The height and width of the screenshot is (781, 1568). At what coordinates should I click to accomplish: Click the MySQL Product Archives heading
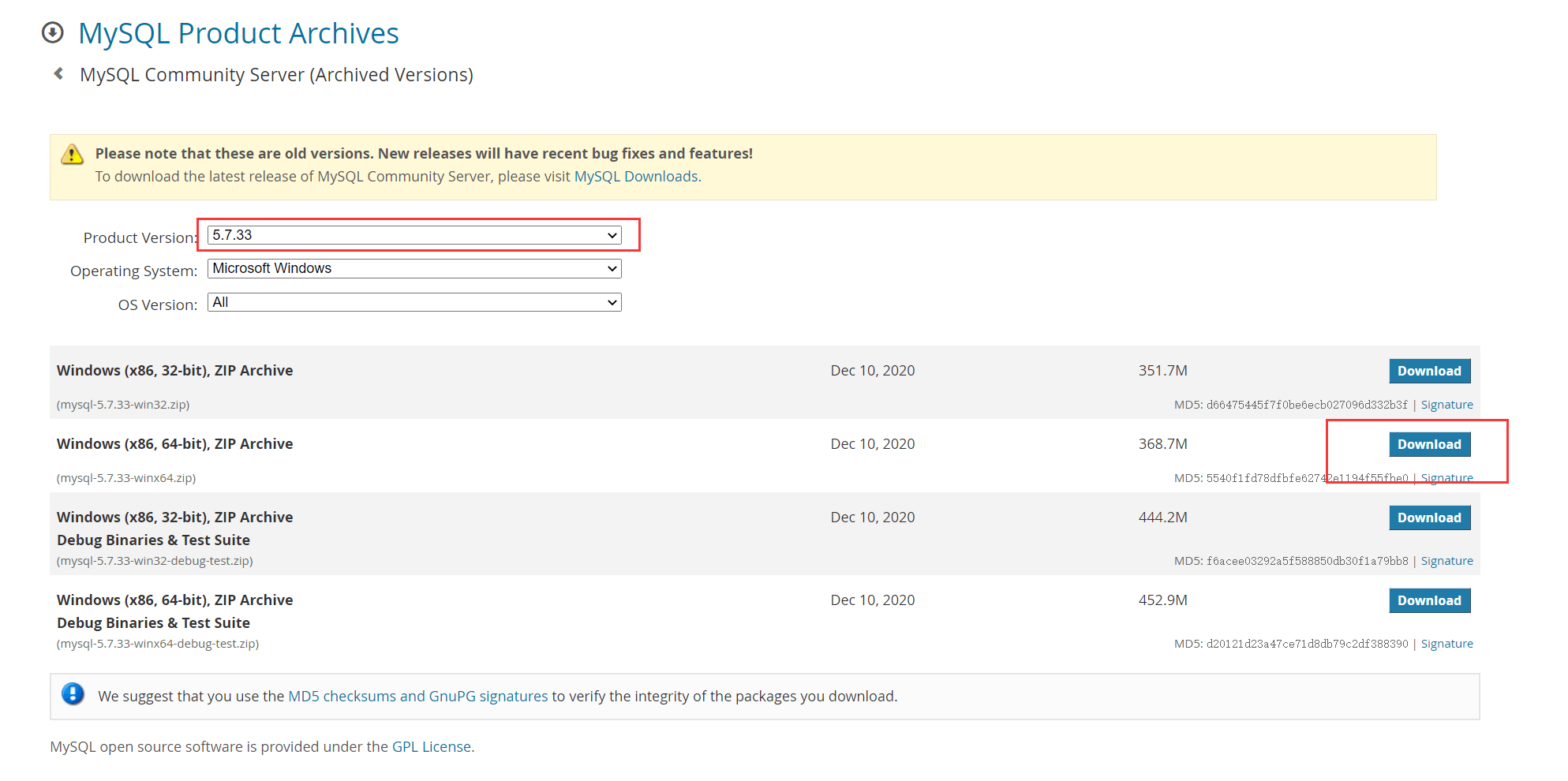[x=238, y=33]
